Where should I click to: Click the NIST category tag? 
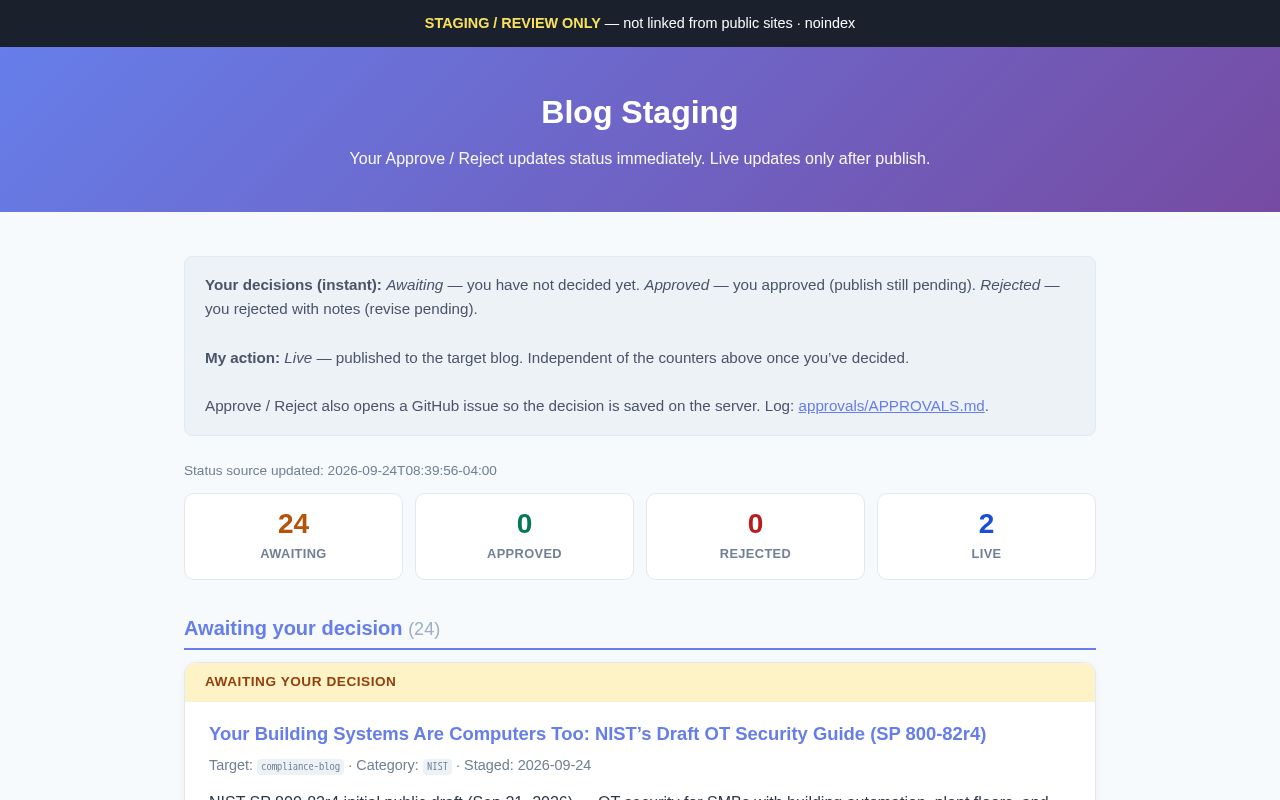[437, 767]
